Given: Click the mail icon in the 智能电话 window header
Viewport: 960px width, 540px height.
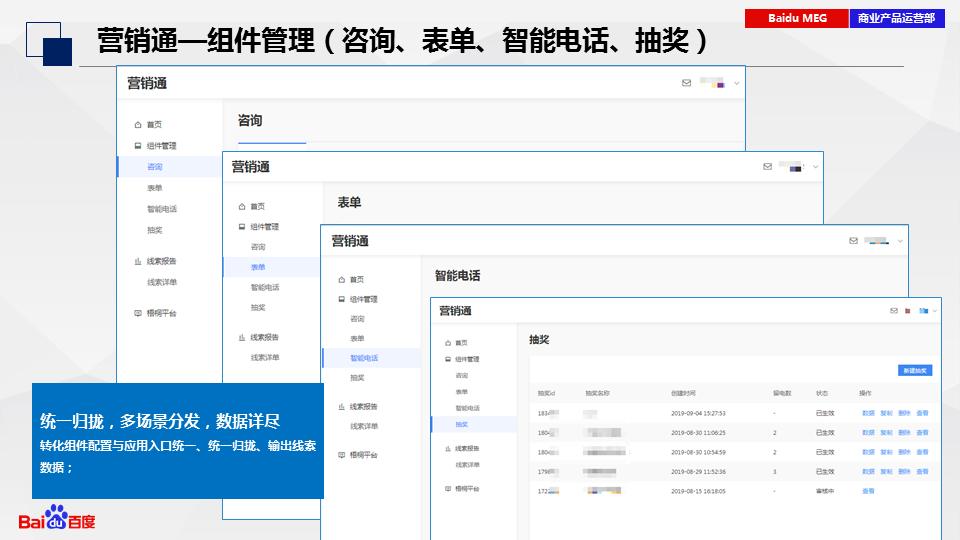Looking at the screenshot, I should (x=853, y=241).
